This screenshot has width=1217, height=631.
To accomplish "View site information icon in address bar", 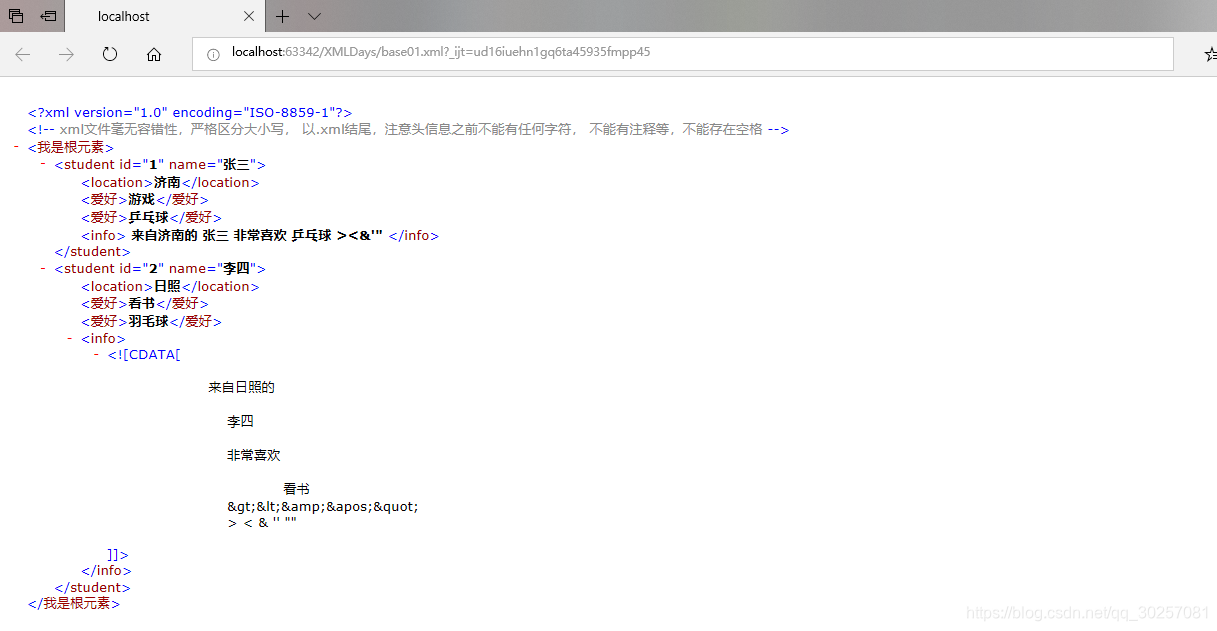I will pos(213,54).
